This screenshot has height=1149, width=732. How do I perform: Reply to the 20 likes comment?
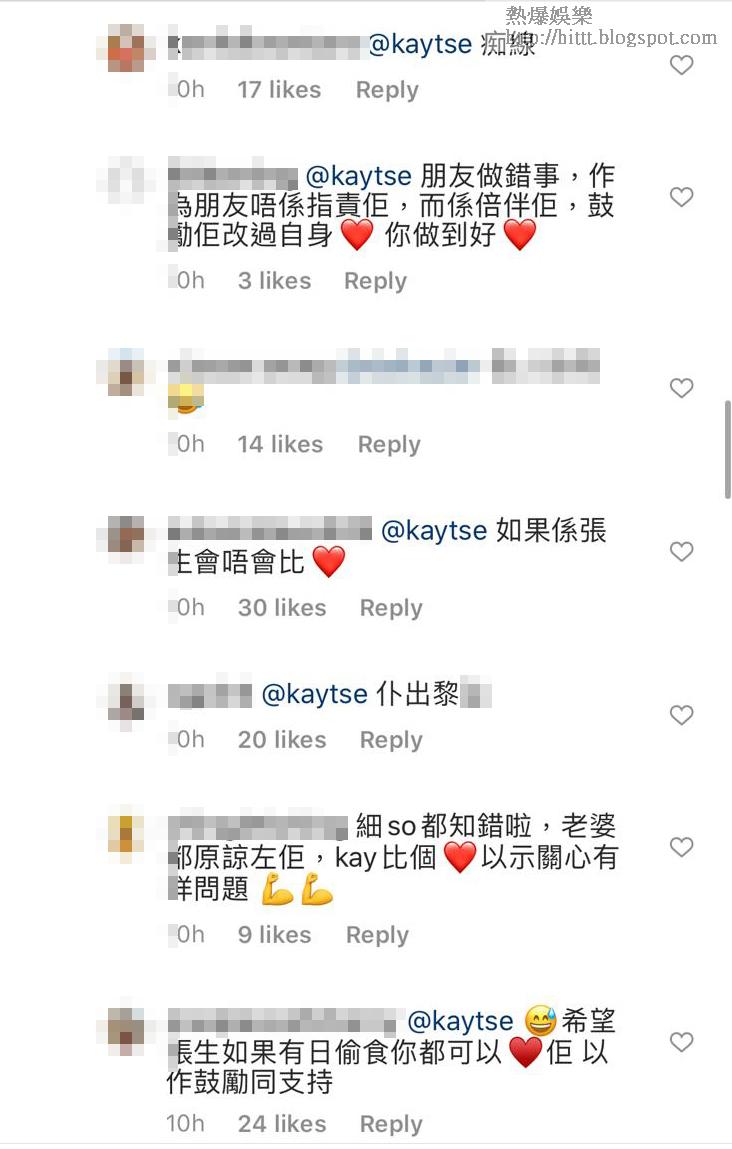tap(391, 740)
